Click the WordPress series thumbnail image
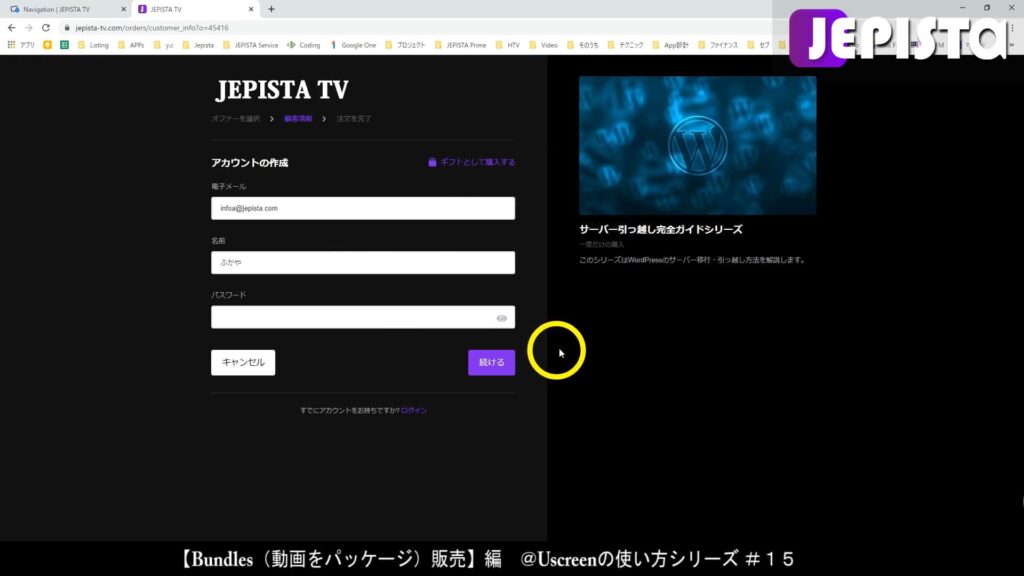This screenshot has width=1024, height=576. (697, 145)
